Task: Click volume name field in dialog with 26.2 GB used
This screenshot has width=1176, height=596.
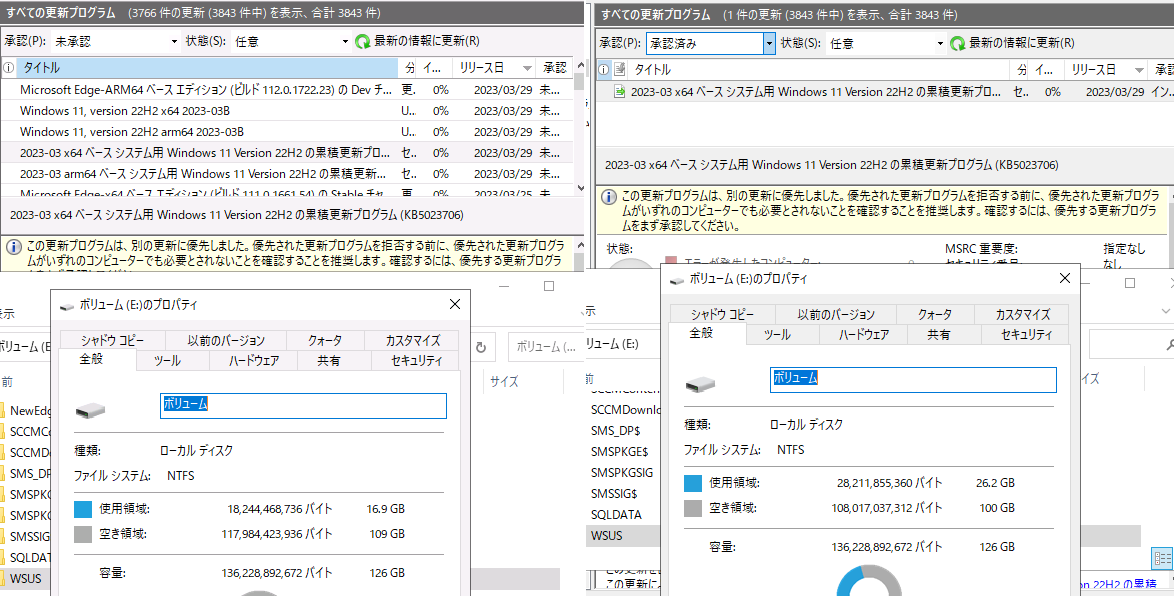Action: coord(914,379)
